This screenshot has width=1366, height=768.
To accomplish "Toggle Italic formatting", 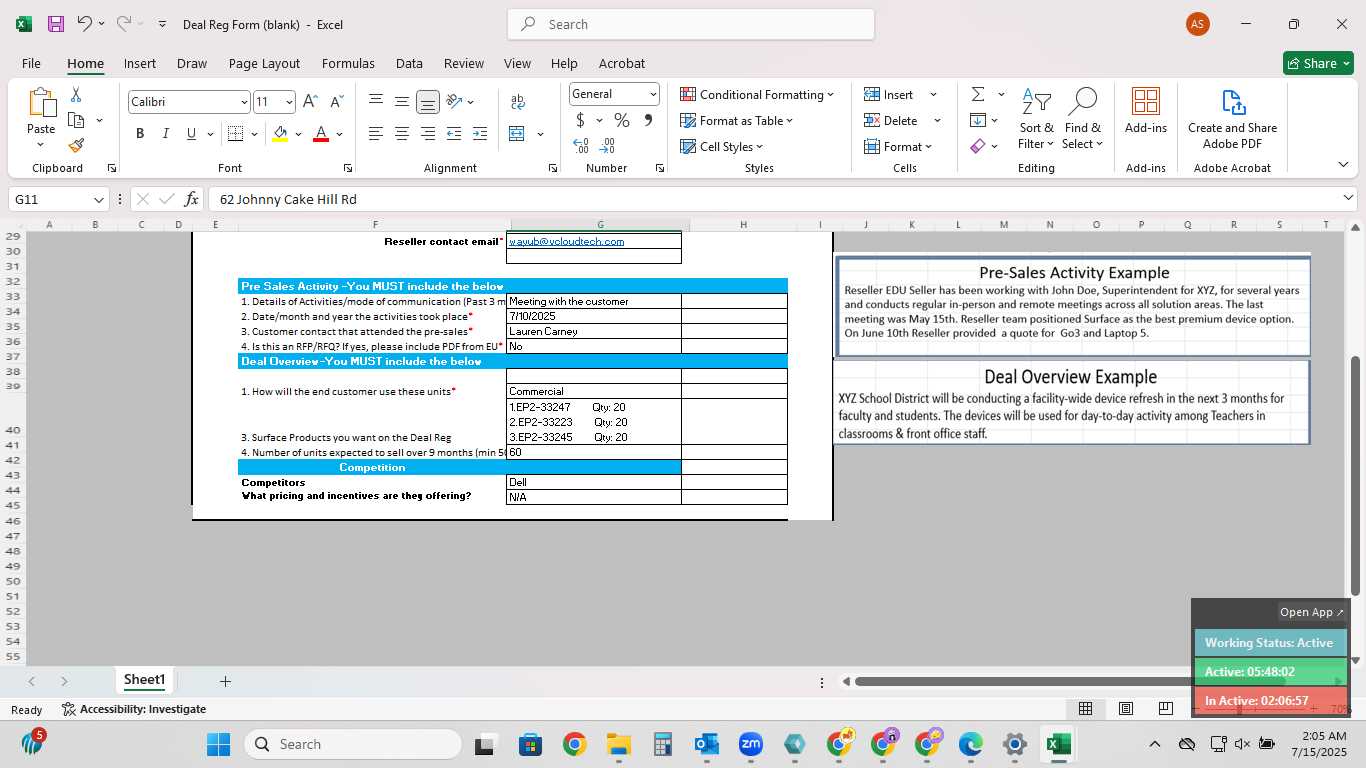I will 165,134.
